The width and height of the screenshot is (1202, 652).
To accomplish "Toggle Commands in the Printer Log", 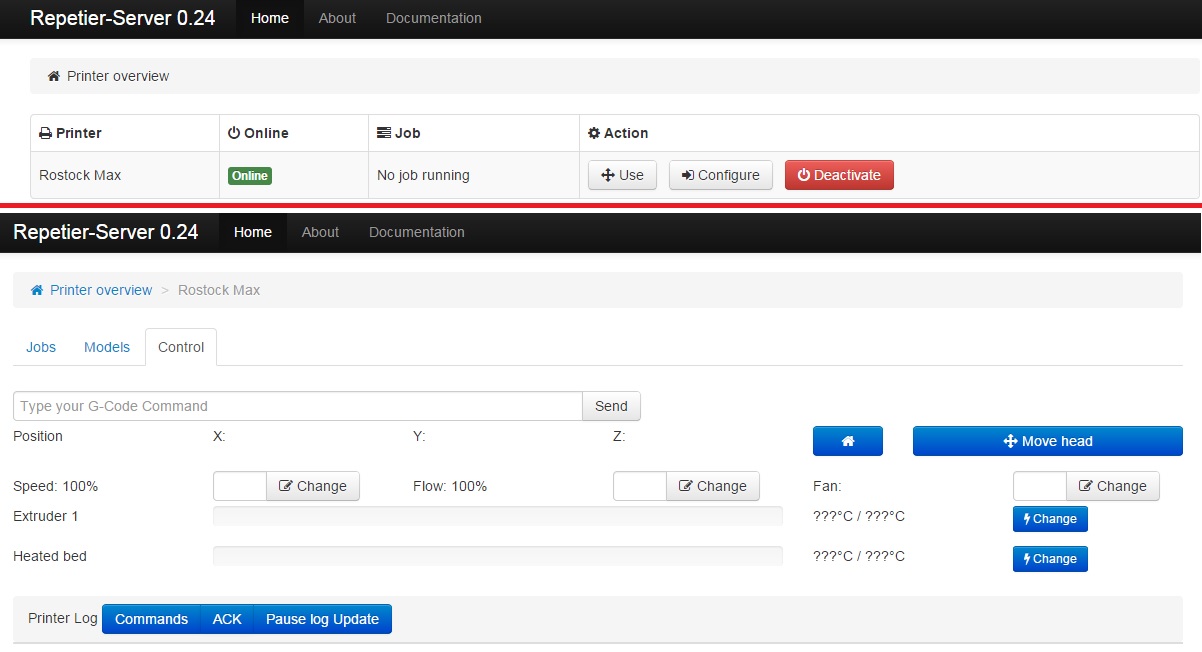I will [x=151, y=619].
